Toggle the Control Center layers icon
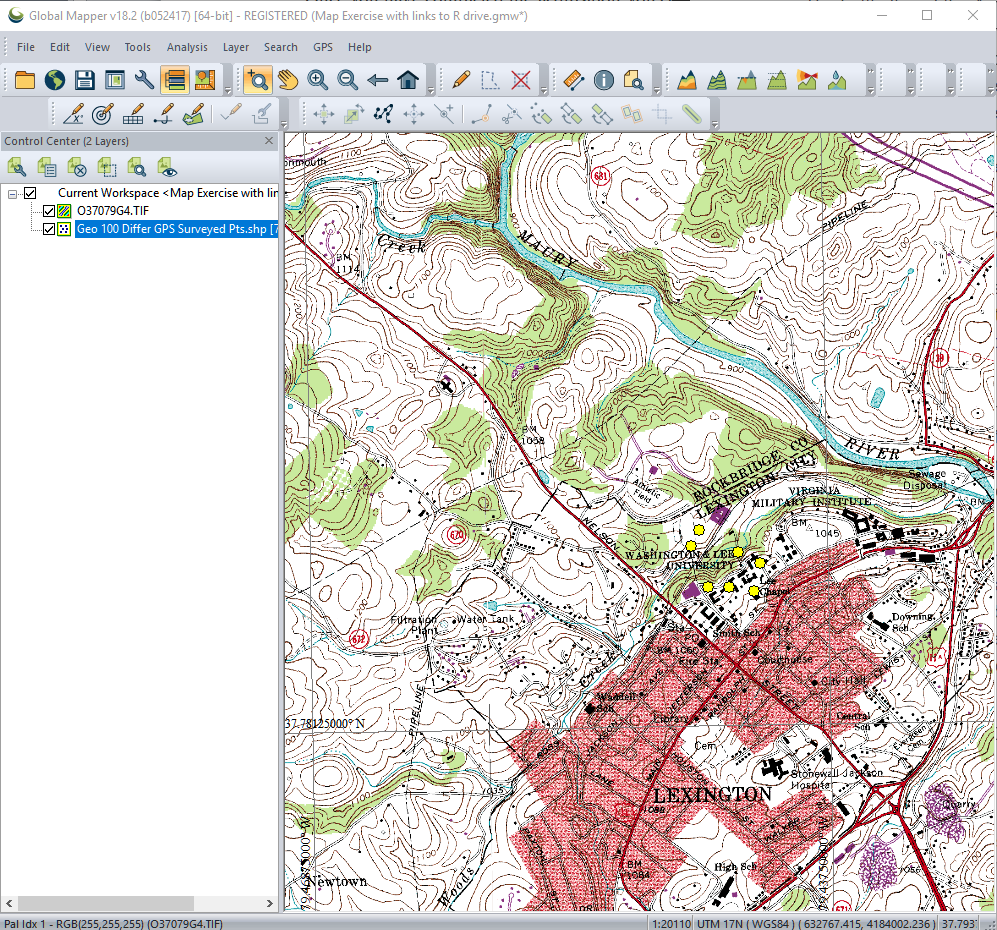Screen dimensions: 997x930 (174, 80)
